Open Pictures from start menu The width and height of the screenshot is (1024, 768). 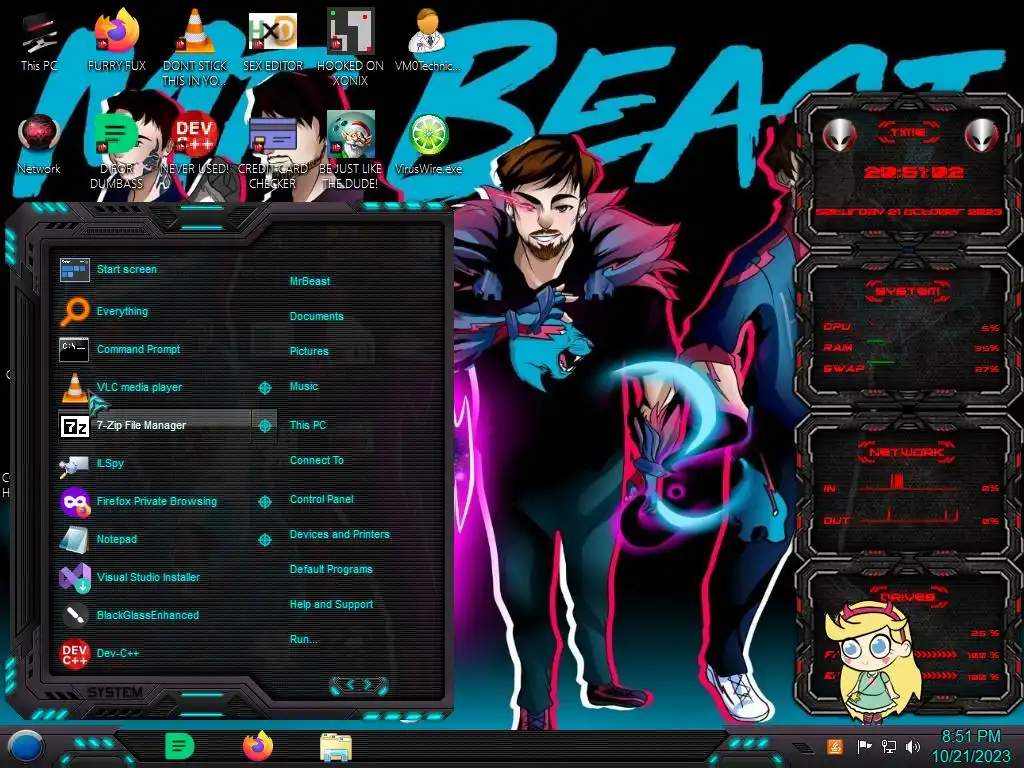click(309, 351)
